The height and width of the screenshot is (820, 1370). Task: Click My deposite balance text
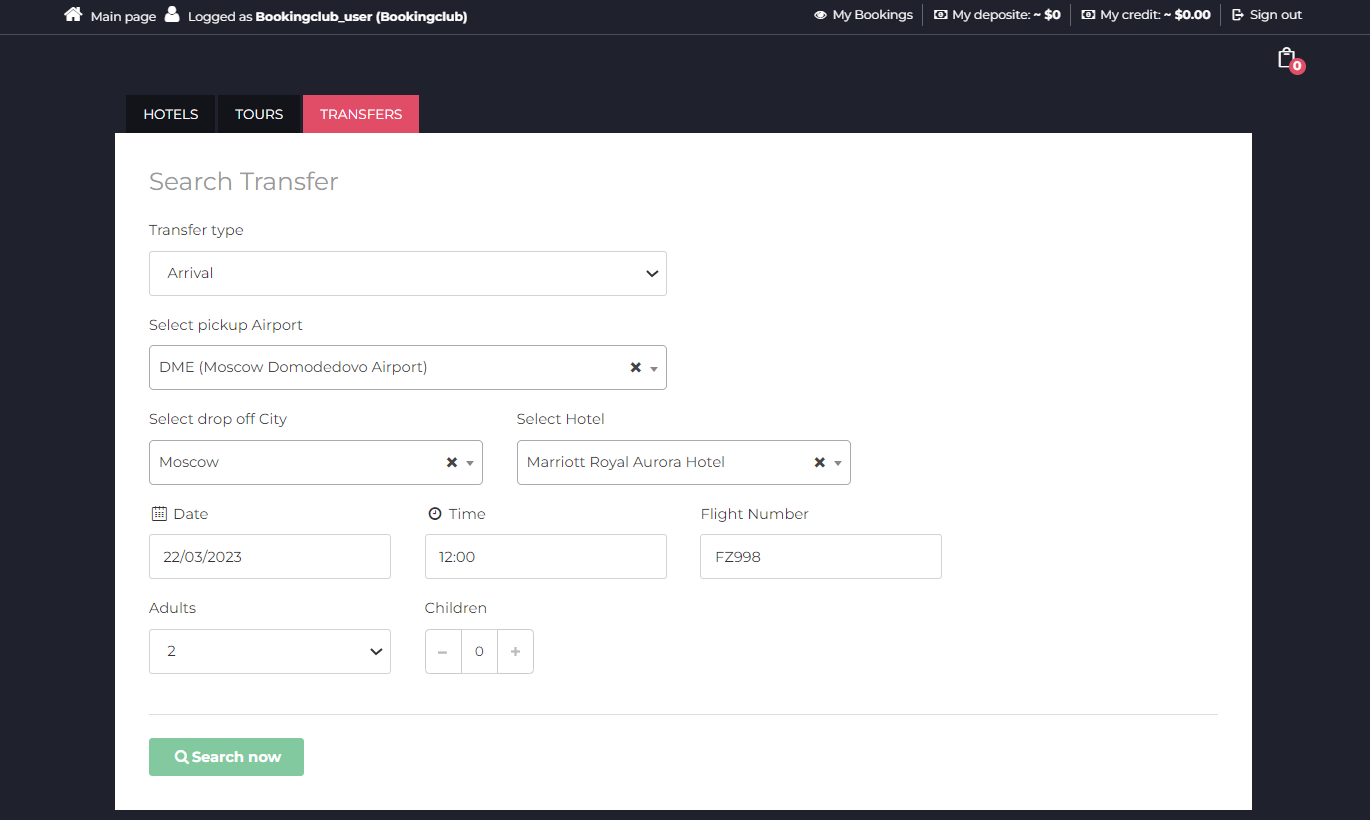pyautogui.click(x=1006, y=15)
